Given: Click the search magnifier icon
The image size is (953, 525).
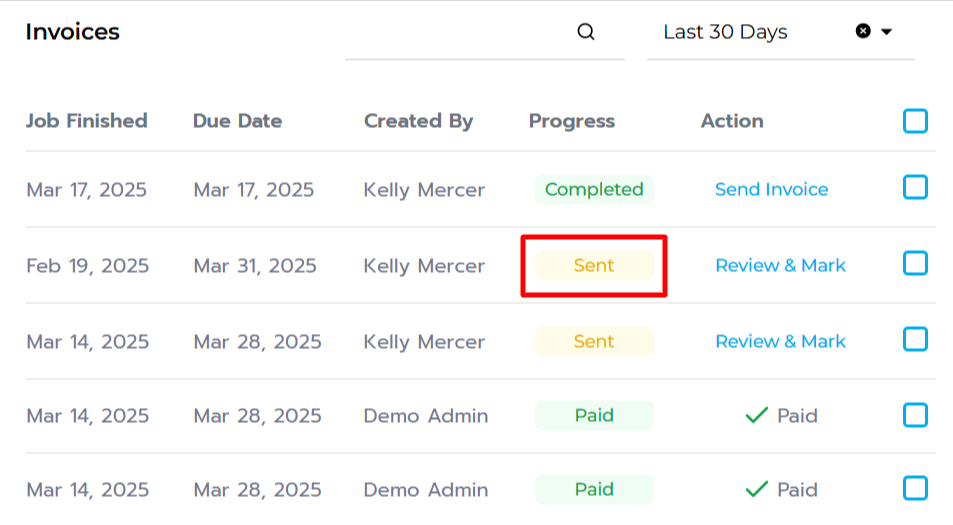Looking at the screenshot, I should [585, 32].
